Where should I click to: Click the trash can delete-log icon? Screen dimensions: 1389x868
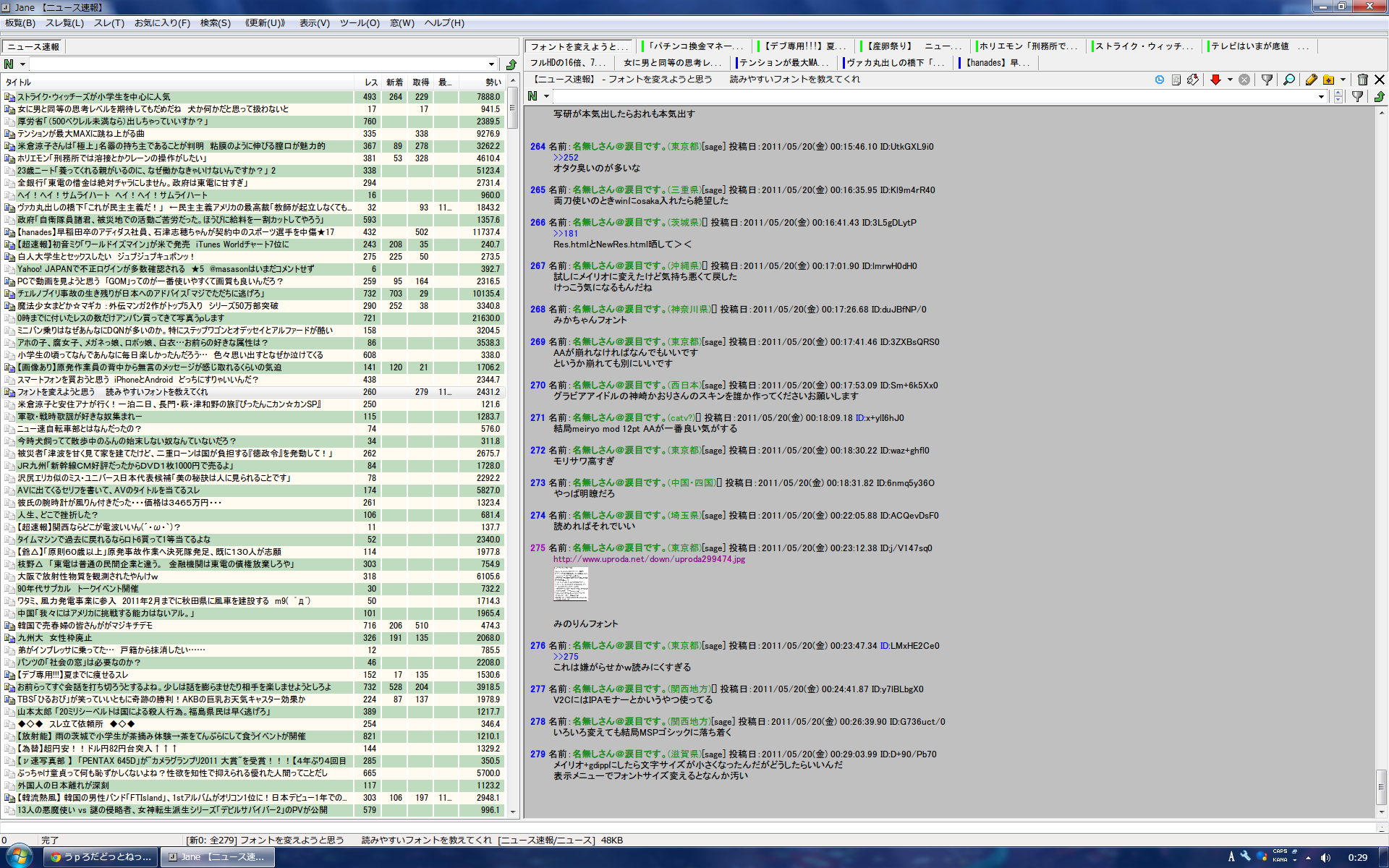[1362, 80]
